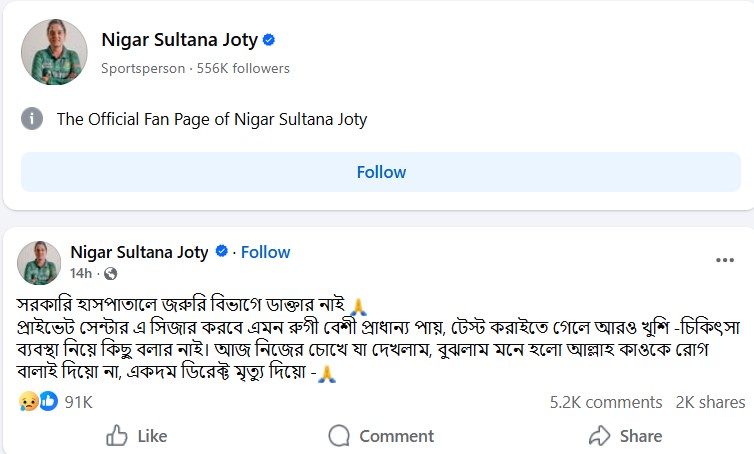Click the sad and like reaction emojis
The width and height of the screenshot is (754, 454).
[x=38, y=402]
